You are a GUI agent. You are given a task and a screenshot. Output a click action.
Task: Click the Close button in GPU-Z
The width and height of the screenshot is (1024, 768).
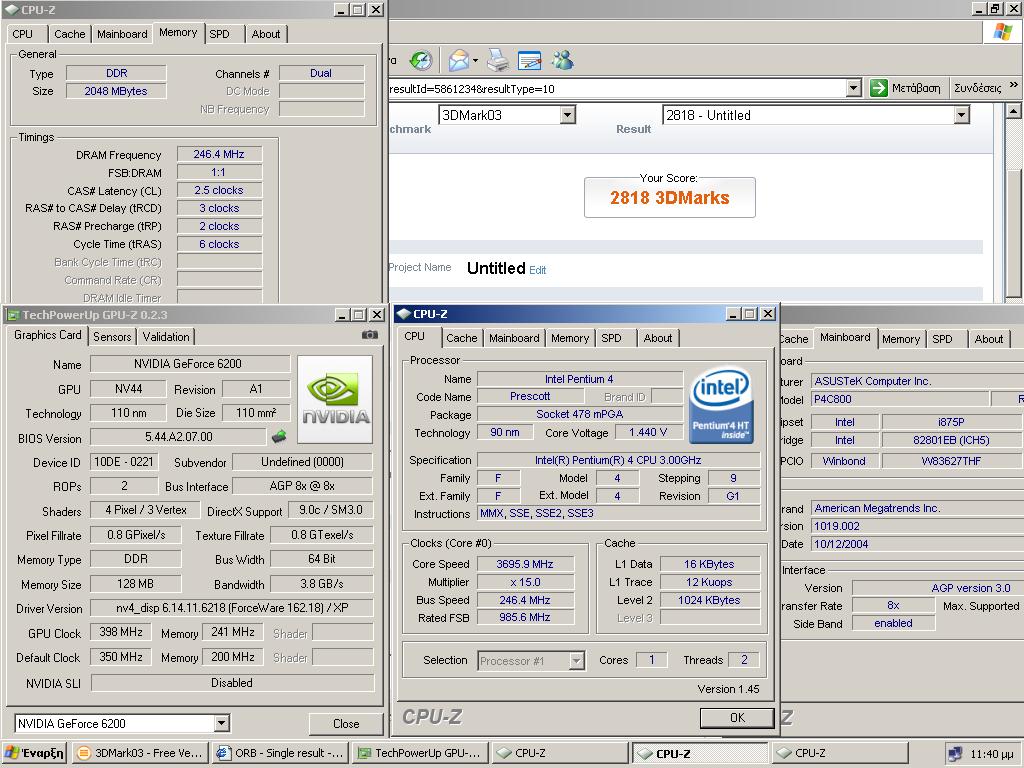[346, 724]
